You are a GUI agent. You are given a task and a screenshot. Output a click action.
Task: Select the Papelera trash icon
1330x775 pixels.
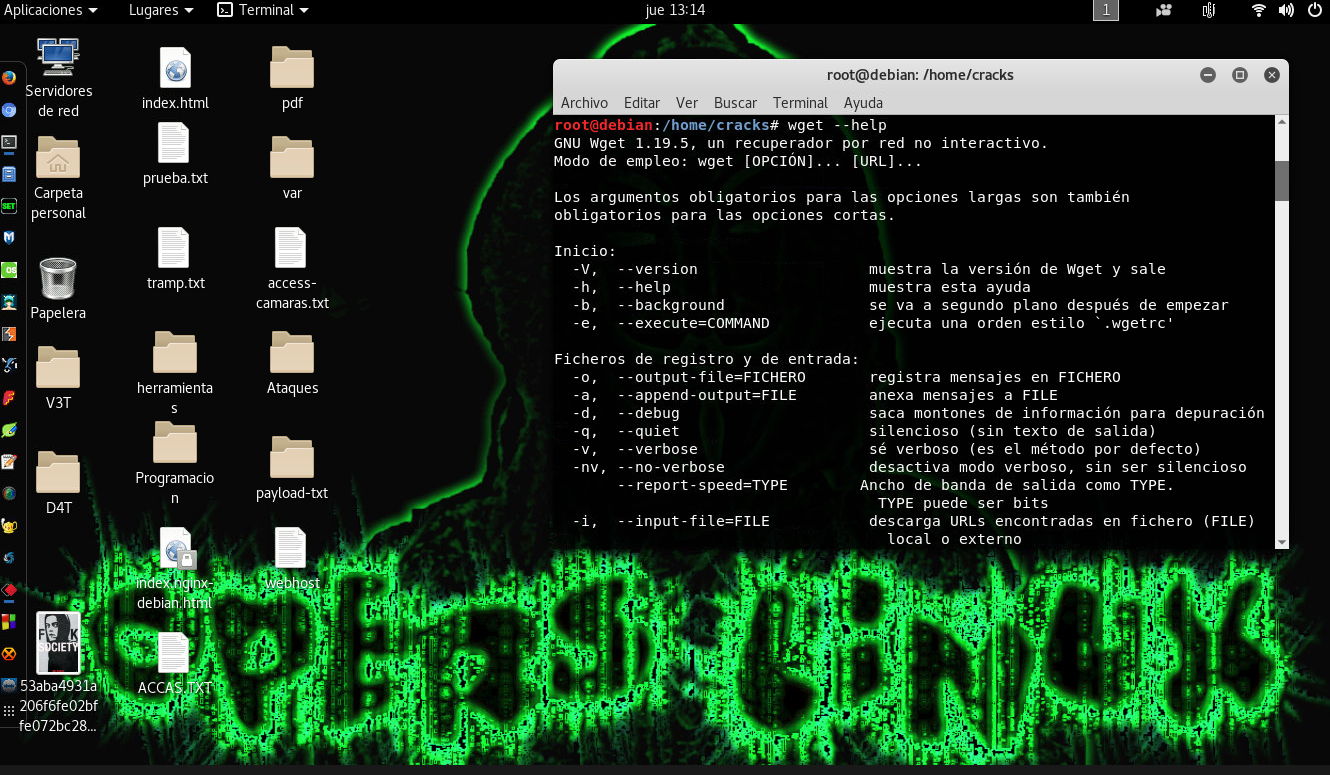(58, 289)
